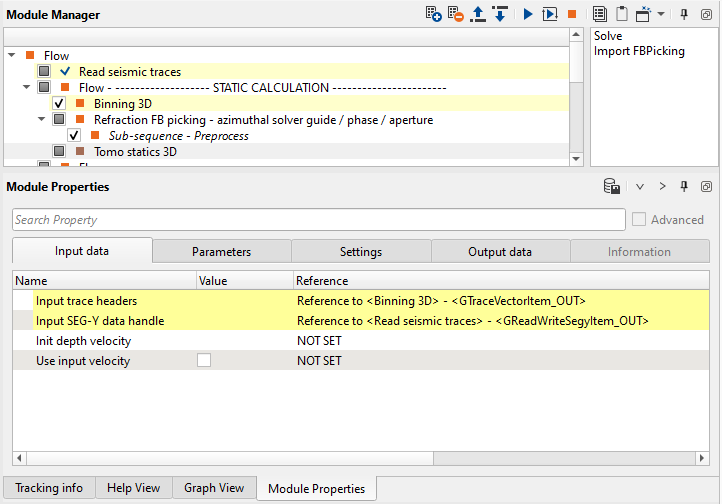Screen dimensions: 722x504
Task: Click the Solve action in side list
Action: 608,36
